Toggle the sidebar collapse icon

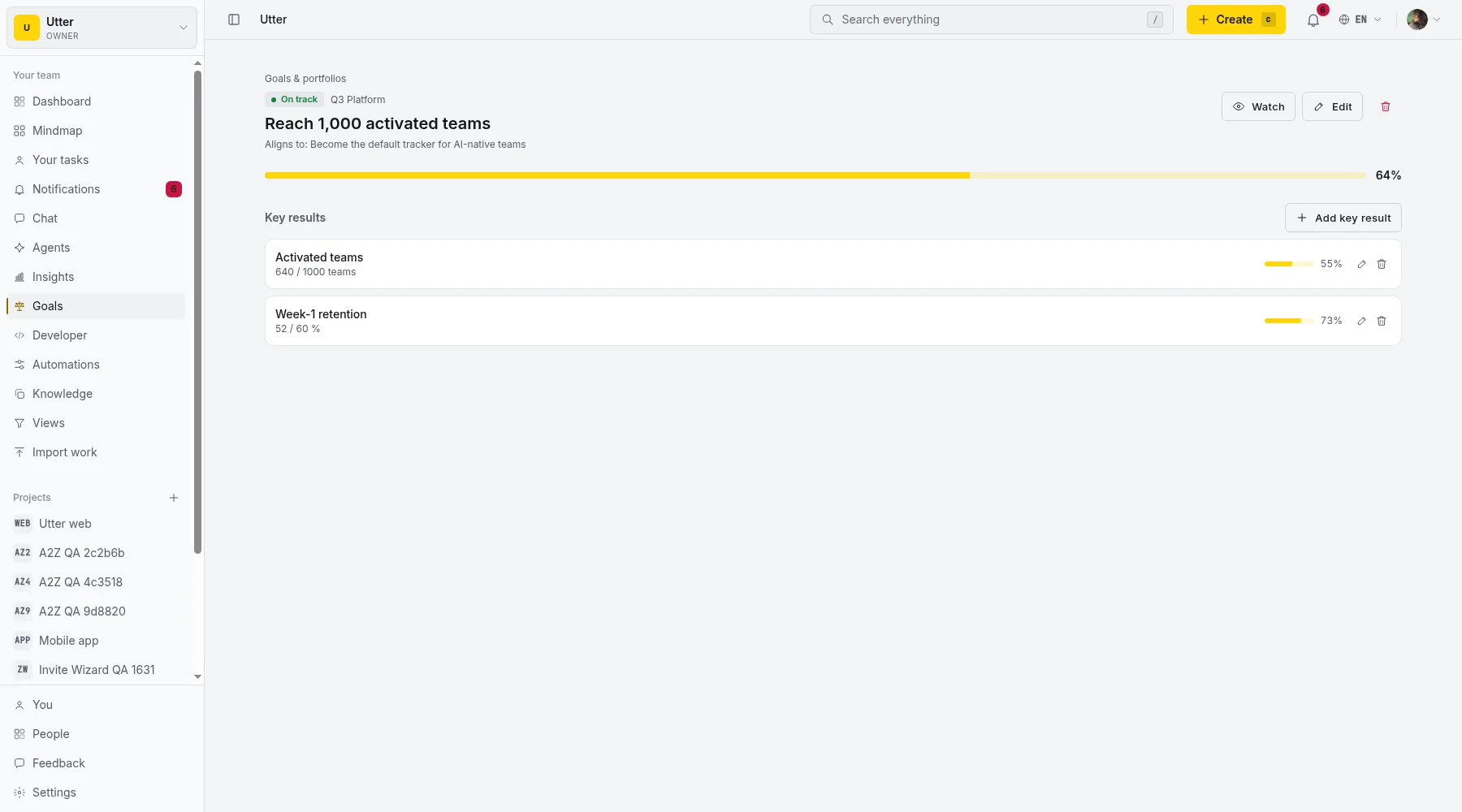(x=234, y=19)
